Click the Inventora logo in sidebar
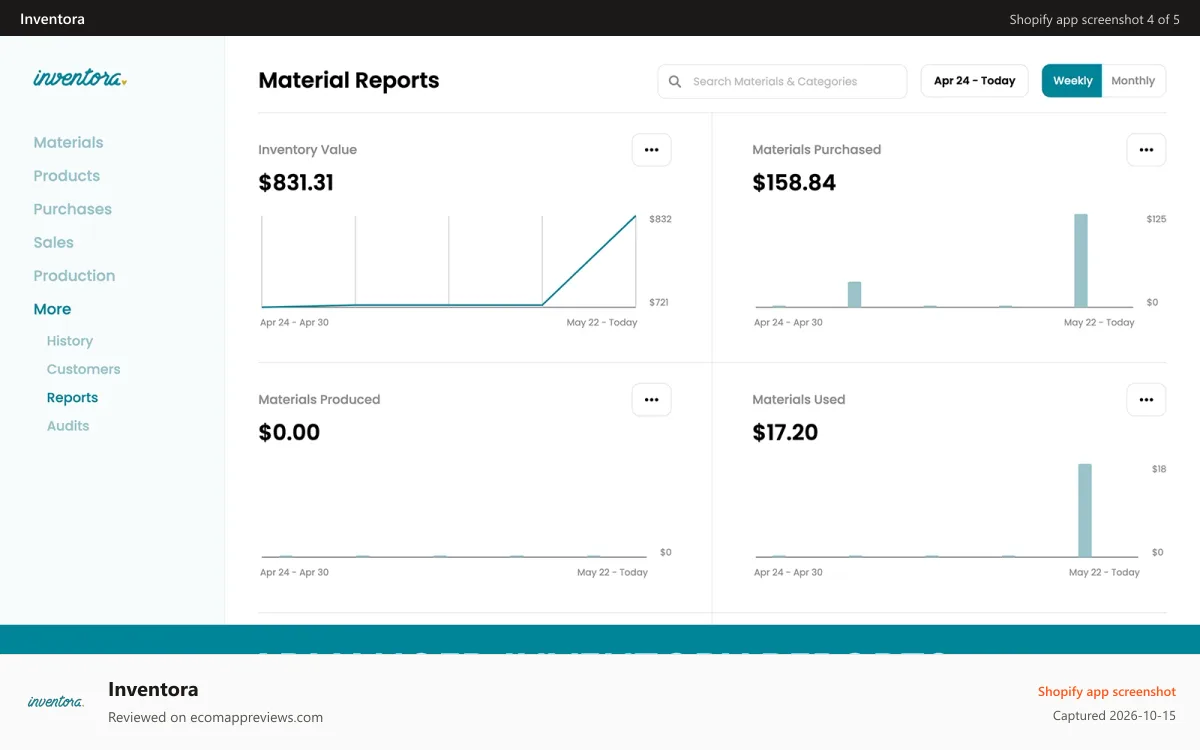The image size is (1200, 750). click(80, 77)
